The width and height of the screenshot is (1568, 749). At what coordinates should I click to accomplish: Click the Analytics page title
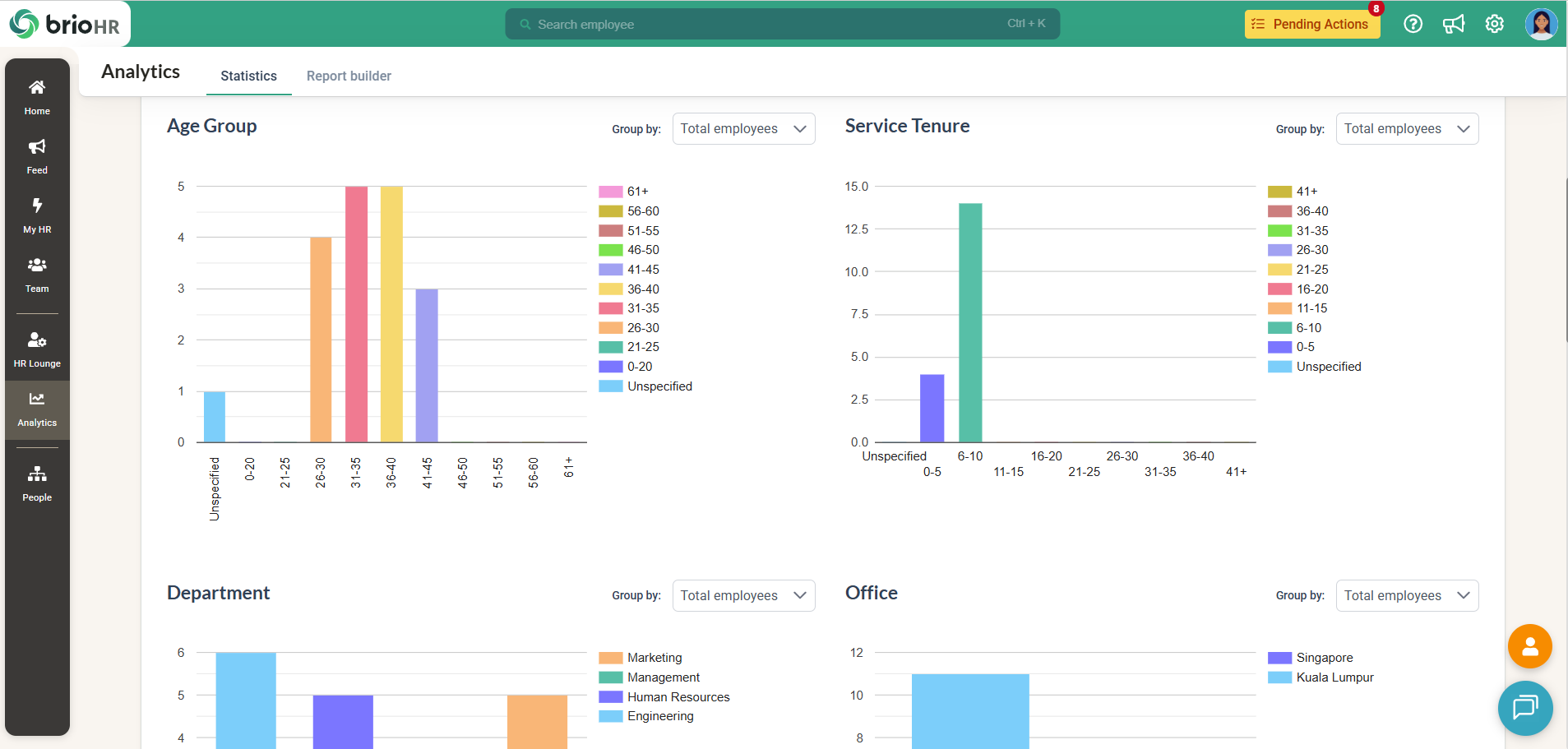coord(141,72)
